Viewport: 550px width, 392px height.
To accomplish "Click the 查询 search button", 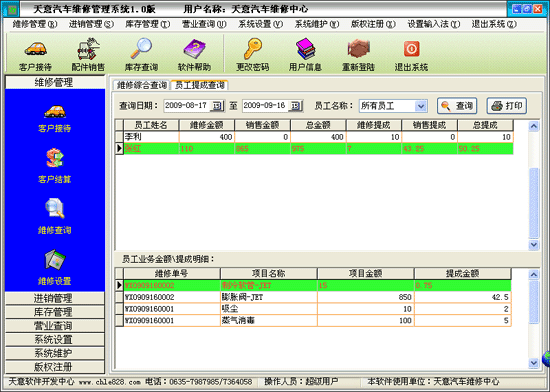I will [x=457, y=106].
